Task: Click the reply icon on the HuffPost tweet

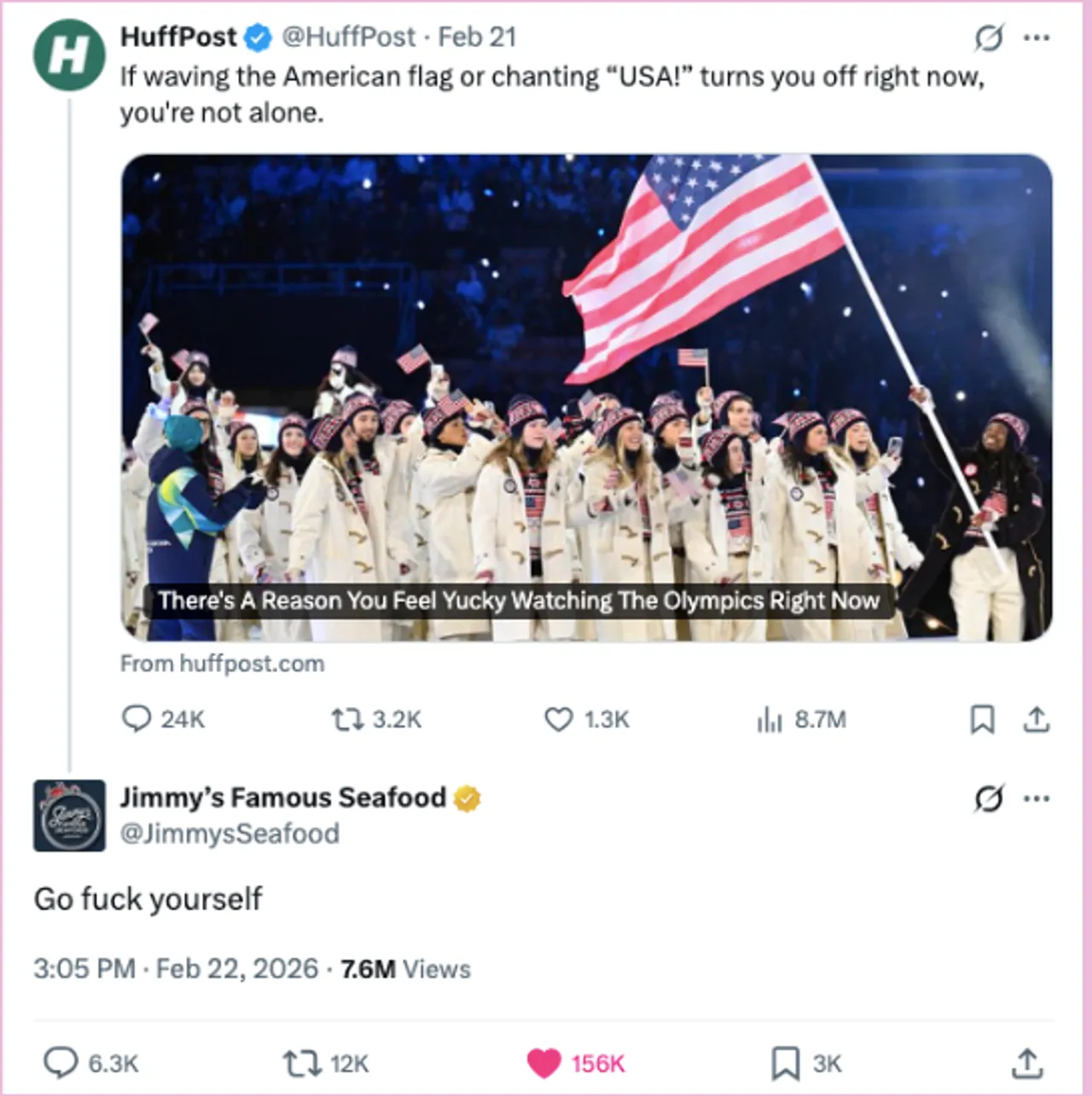Action: (x=136, y=720)
